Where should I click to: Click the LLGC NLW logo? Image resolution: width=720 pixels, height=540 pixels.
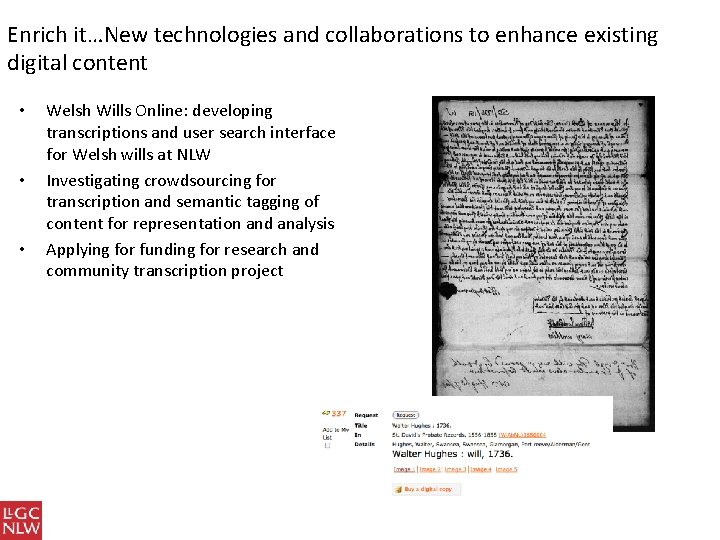pyautogui.click(x=21, y=520)
